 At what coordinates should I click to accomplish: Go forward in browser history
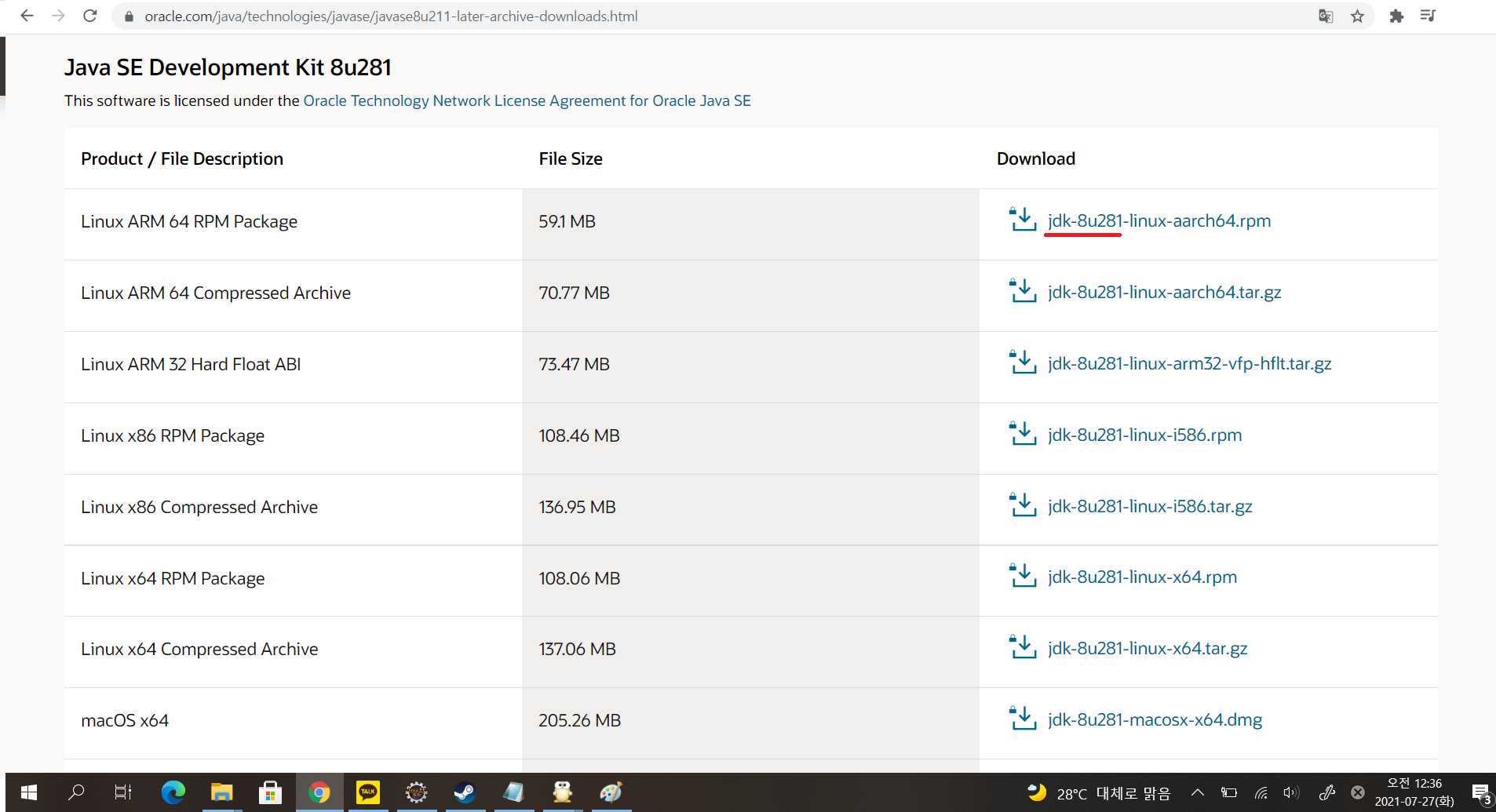pyautogui.click(x=58, y=16)
